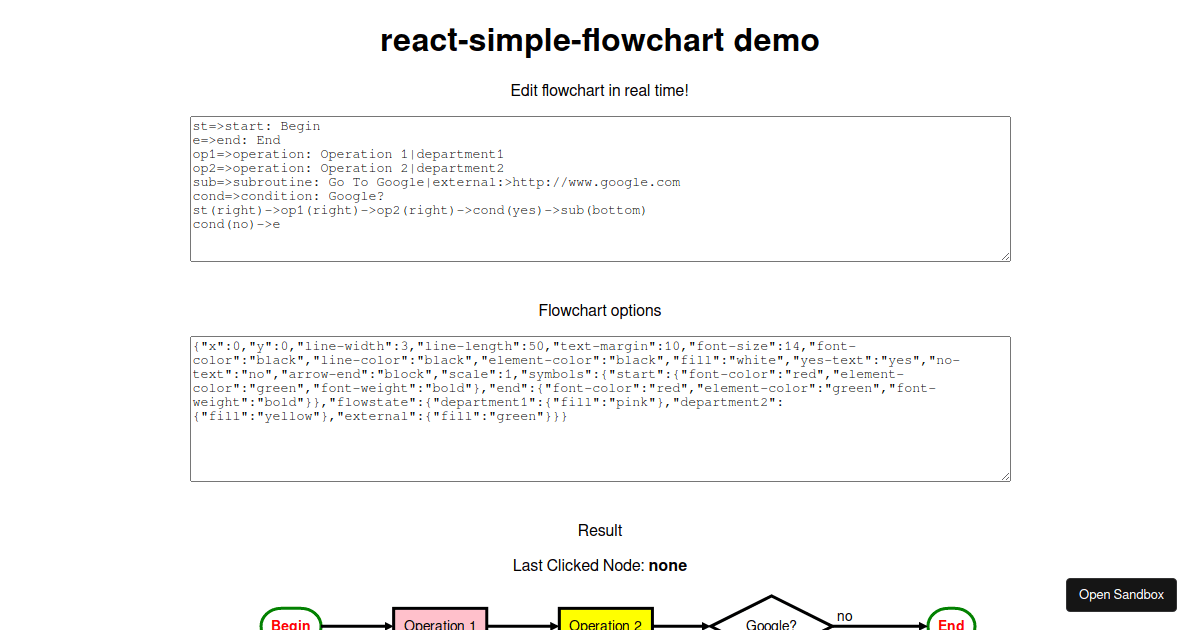1200x630 pixels.
Task: Click the Open Sandbox button
Action: coord(1121,594)
